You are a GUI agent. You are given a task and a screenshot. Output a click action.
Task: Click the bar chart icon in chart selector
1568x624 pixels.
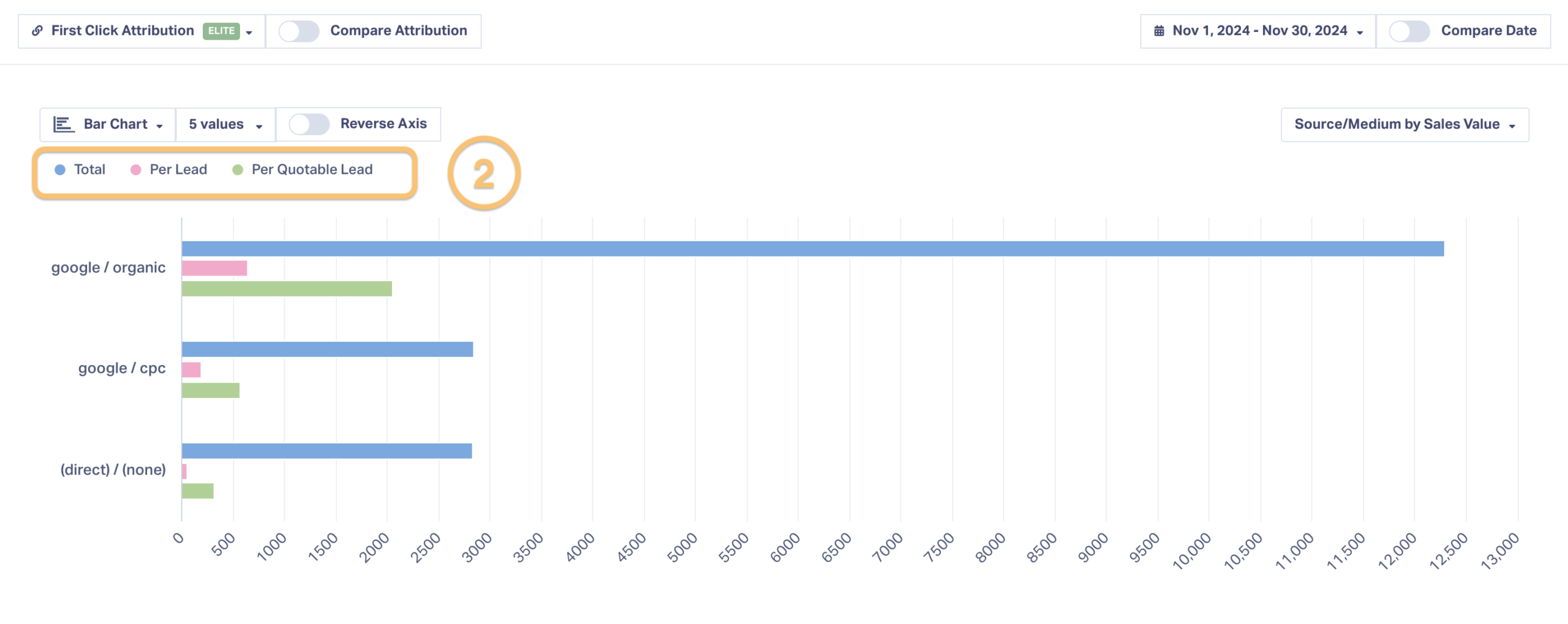[64, 124]
